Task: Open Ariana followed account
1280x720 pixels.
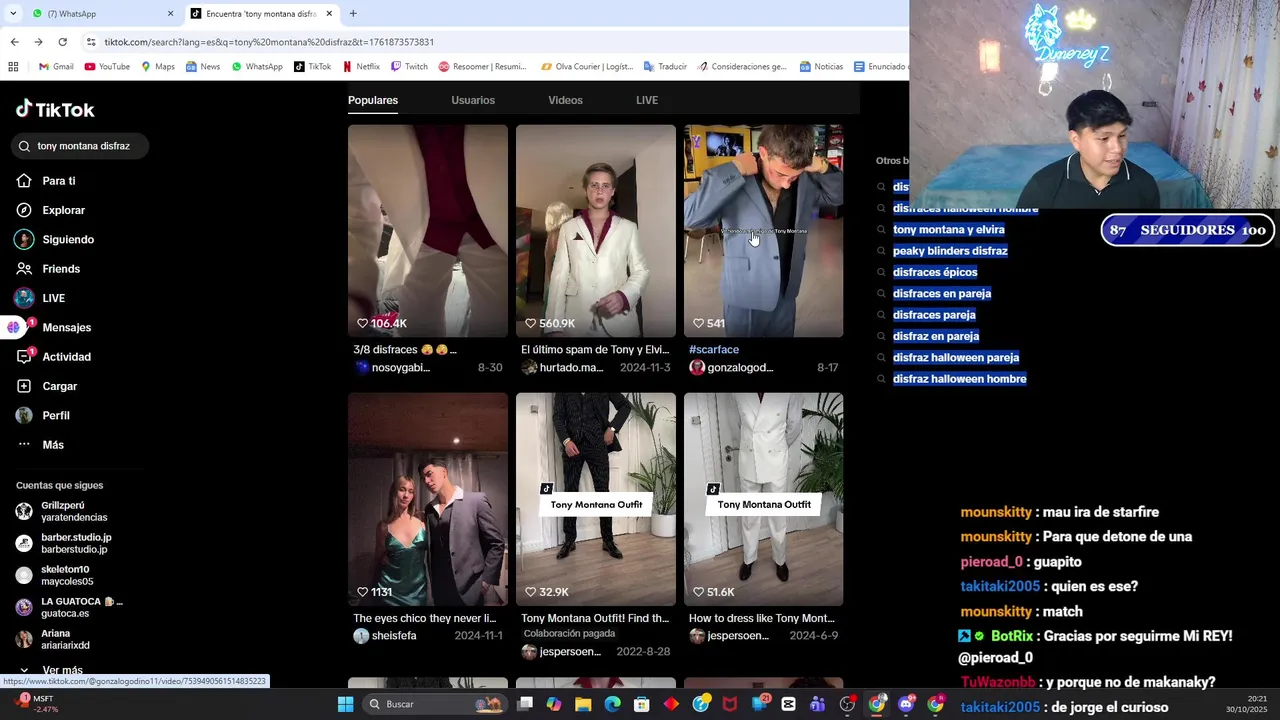Action: coord(53,639)
